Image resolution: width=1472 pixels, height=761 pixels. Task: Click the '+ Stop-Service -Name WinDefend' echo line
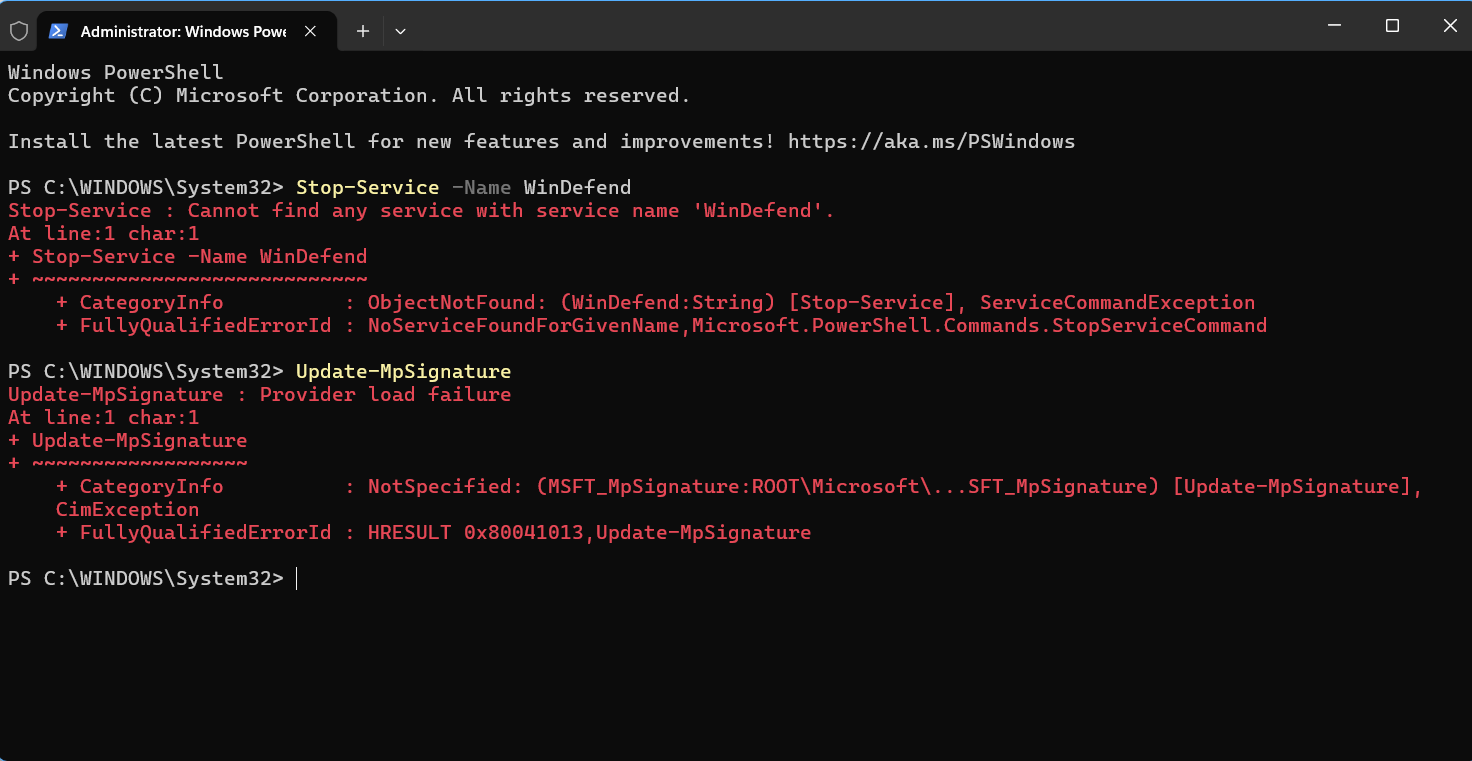pos(187,256)
